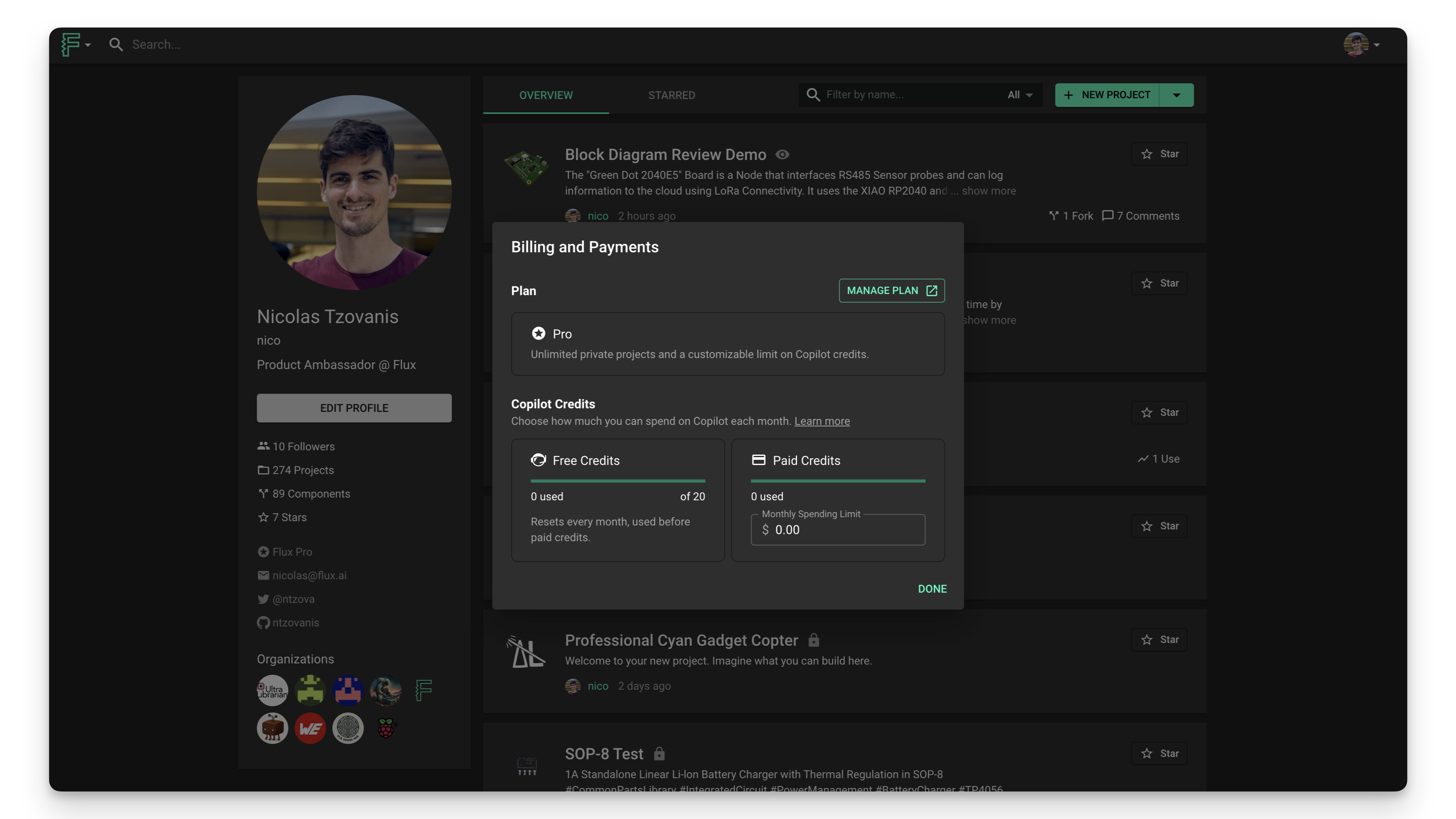
Task: Open the brown robot organization avatar
Action: pos(272,728)
